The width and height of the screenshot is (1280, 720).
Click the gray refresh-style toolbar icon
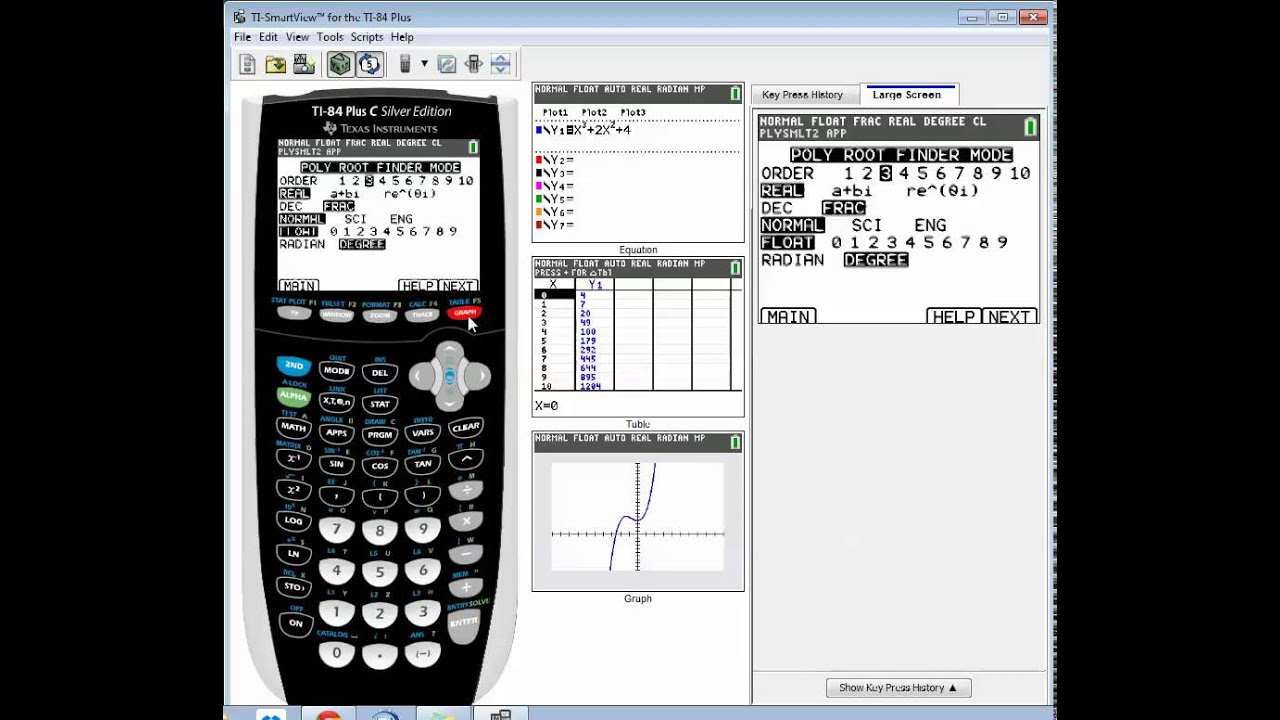pyautogui.click(x=447, y=65)
